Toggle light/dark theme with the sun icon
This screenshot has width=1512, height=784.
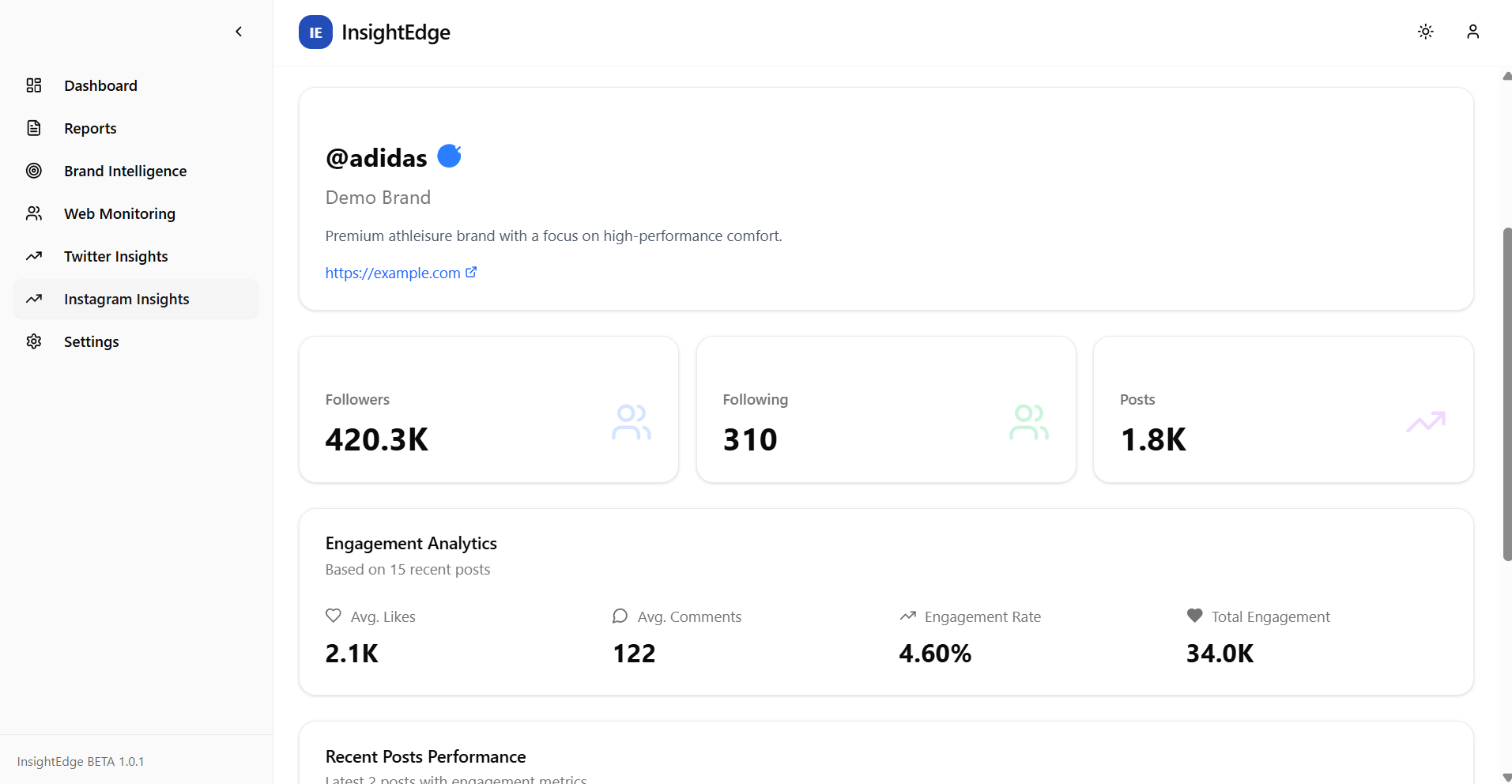tap(1425, 32)
